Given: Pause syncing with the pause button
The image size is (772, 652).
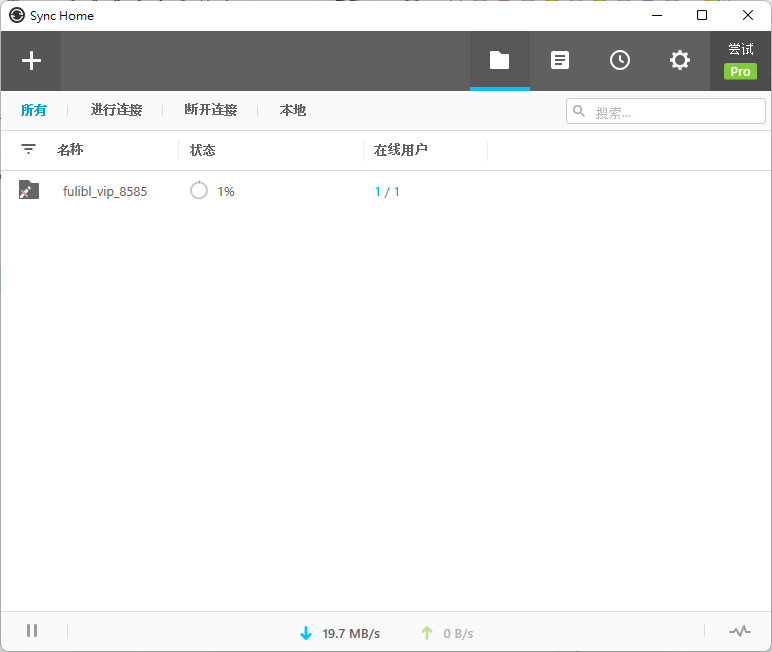Looking at the screenshot, I should click(x=32, y=631).
